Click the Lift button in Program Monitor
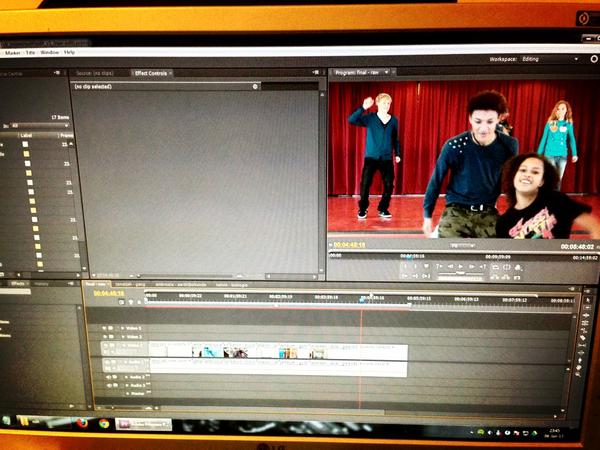Image resolution: width=600 pixels, height=450 pixels. 495,277
